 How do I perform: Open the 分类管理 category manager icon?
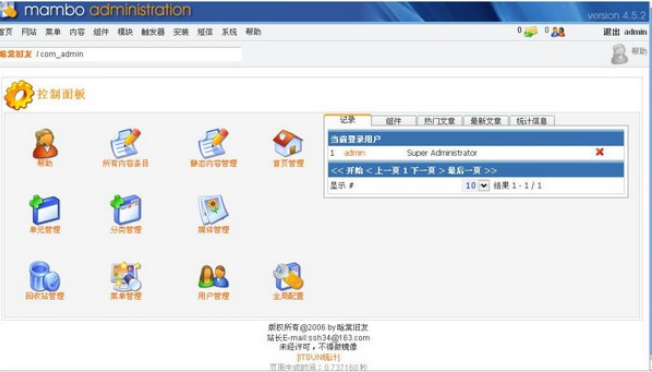126,210
